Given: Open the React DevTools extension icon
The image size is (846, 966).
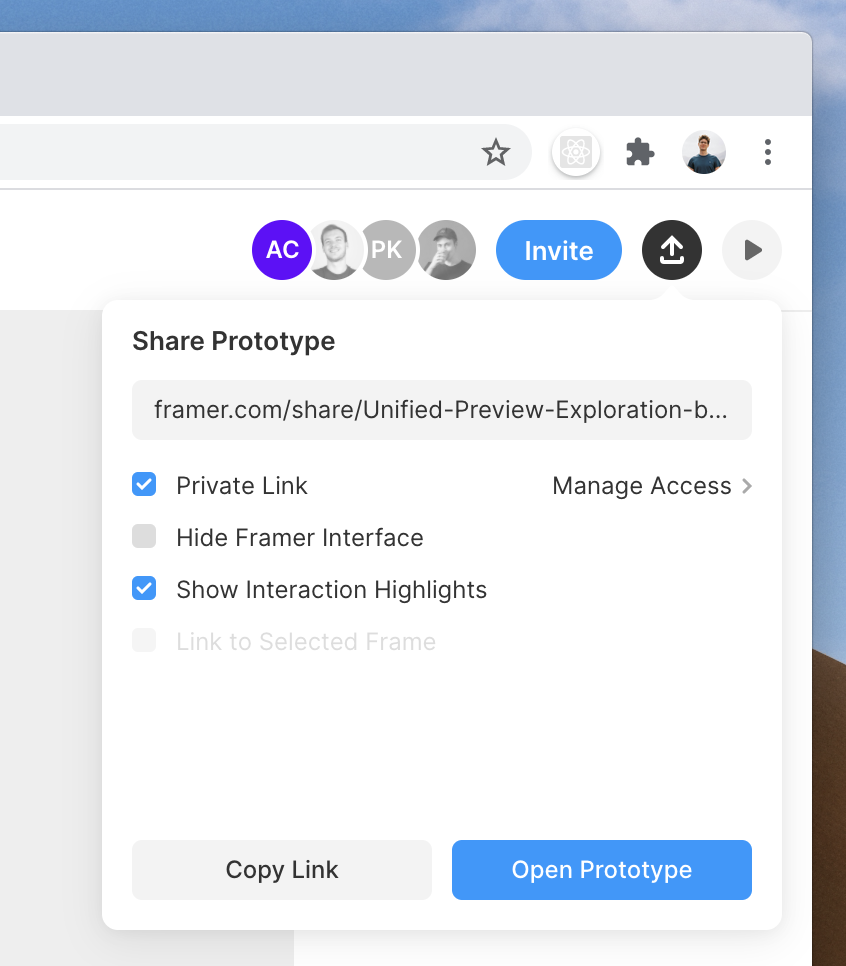Looking at the screenshot, I should [576, 152].
